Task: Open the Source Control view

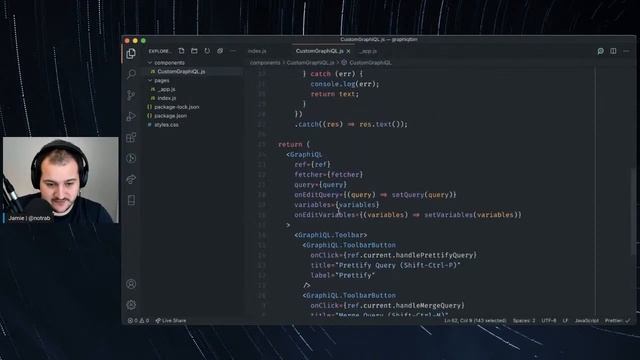Action: pyautogui.click(x=131, y=95)
